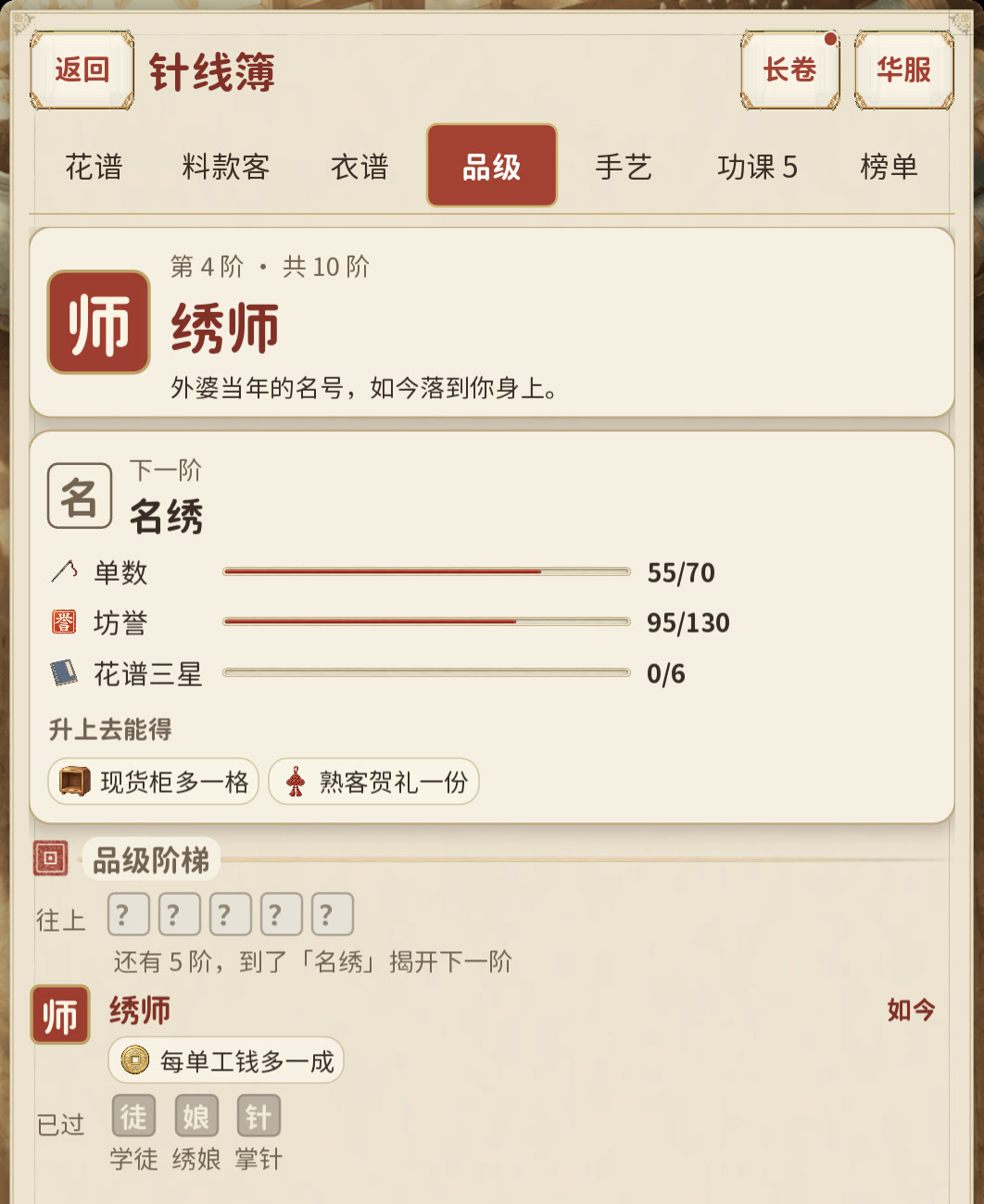Tap the passed rank 徒 badge

coord(133,1116)
